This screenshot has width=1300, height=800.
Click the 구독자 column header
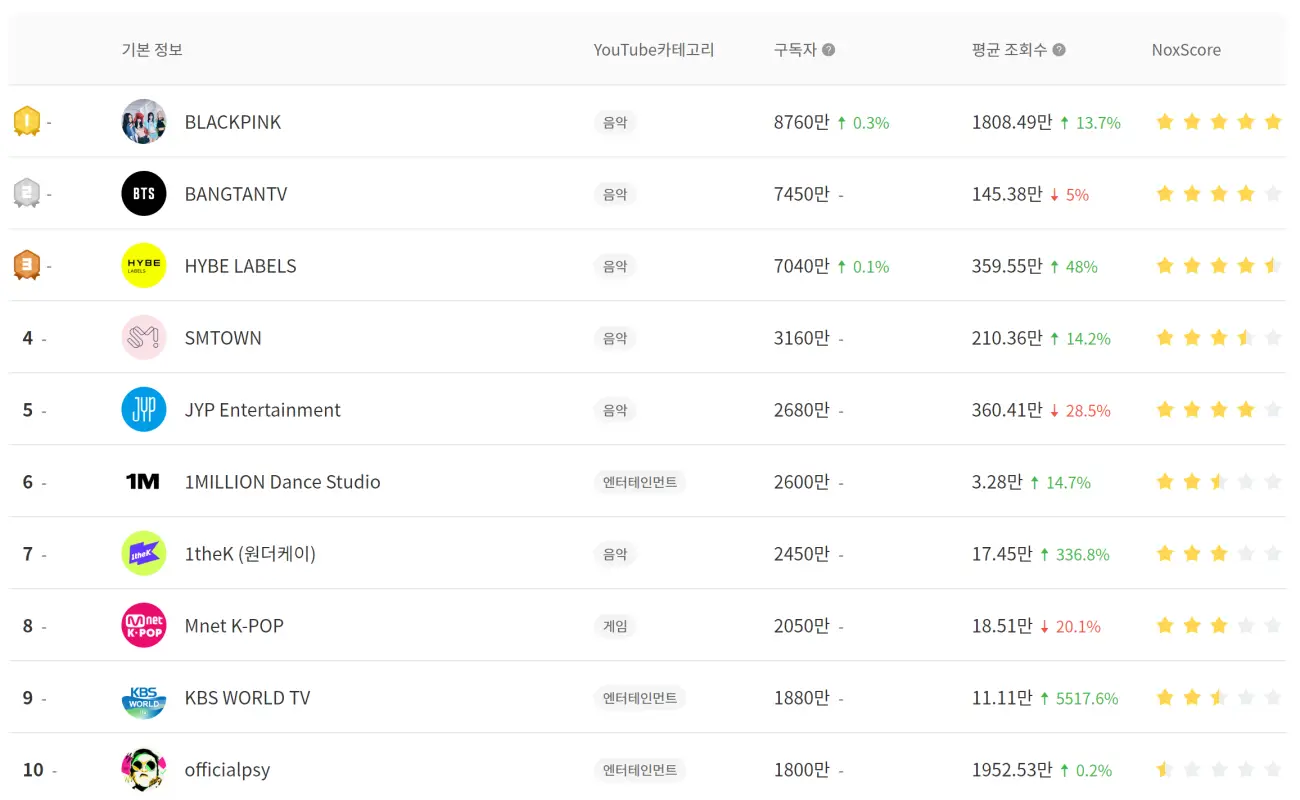click(x=795, y=50)
